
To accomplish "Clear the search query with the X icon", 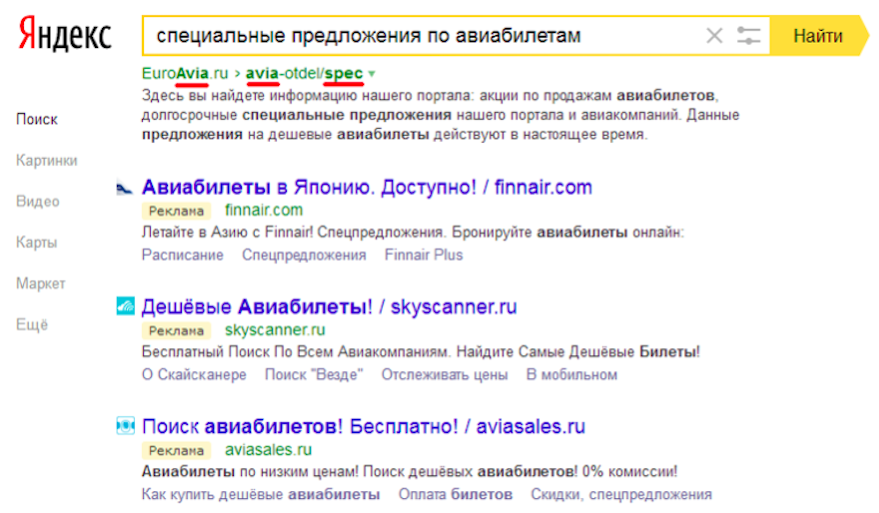I will click(x=714, y=36).
